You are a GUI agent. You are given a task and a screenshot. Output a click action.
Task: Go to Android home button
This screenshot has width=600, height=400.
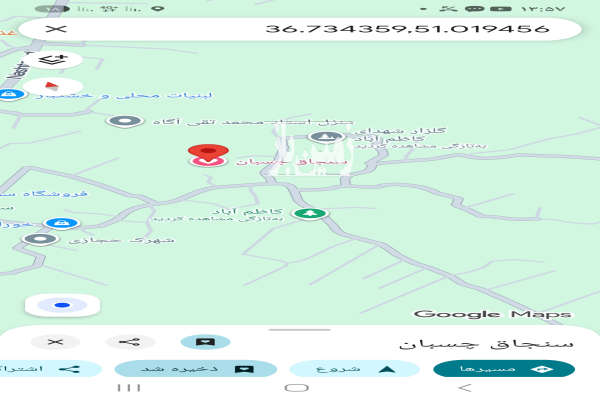tap(297, 388)
